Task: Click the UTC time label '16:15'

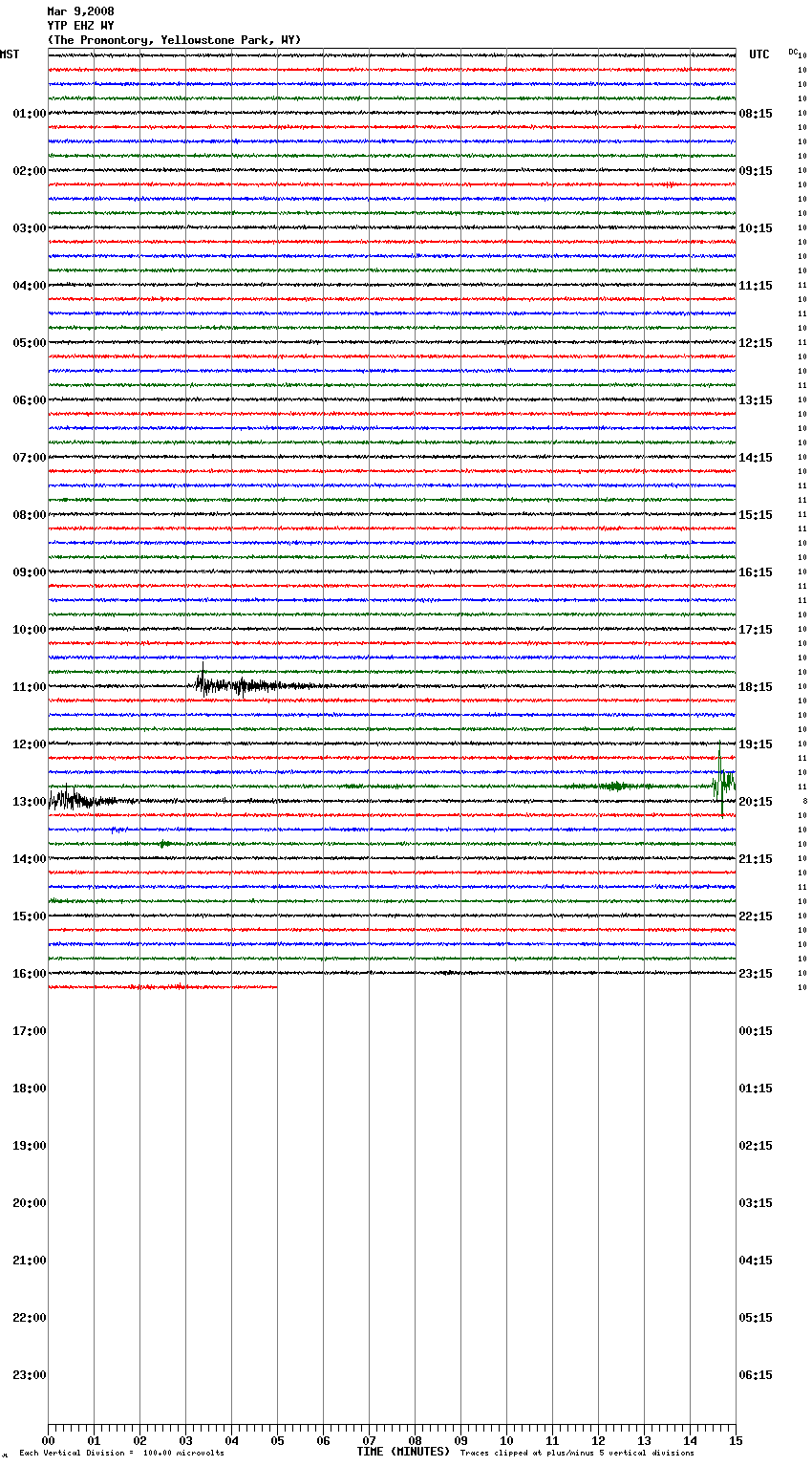Action: pyautogui.click(x=756, y=572)
